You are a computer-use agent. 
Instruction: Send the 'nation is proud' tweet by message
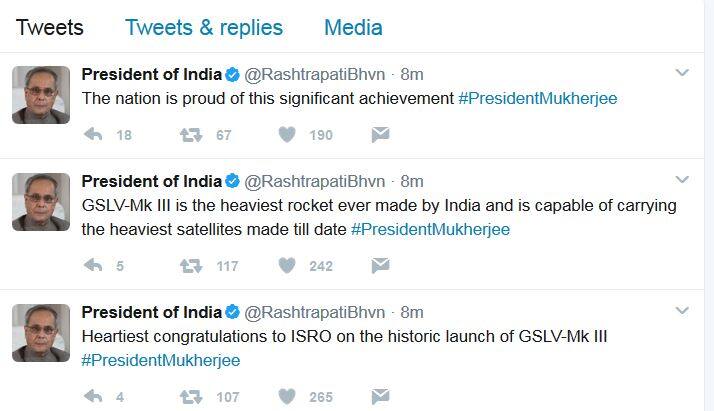[x=380, y=135]
